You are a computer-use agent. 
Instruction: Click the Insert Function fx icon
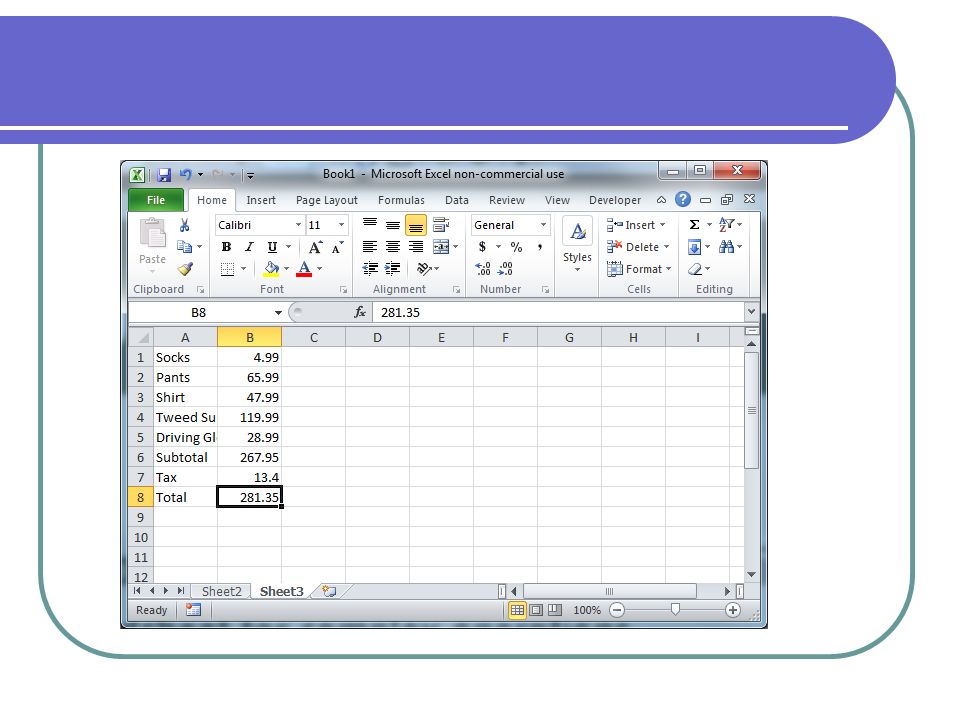coord(360,312)
